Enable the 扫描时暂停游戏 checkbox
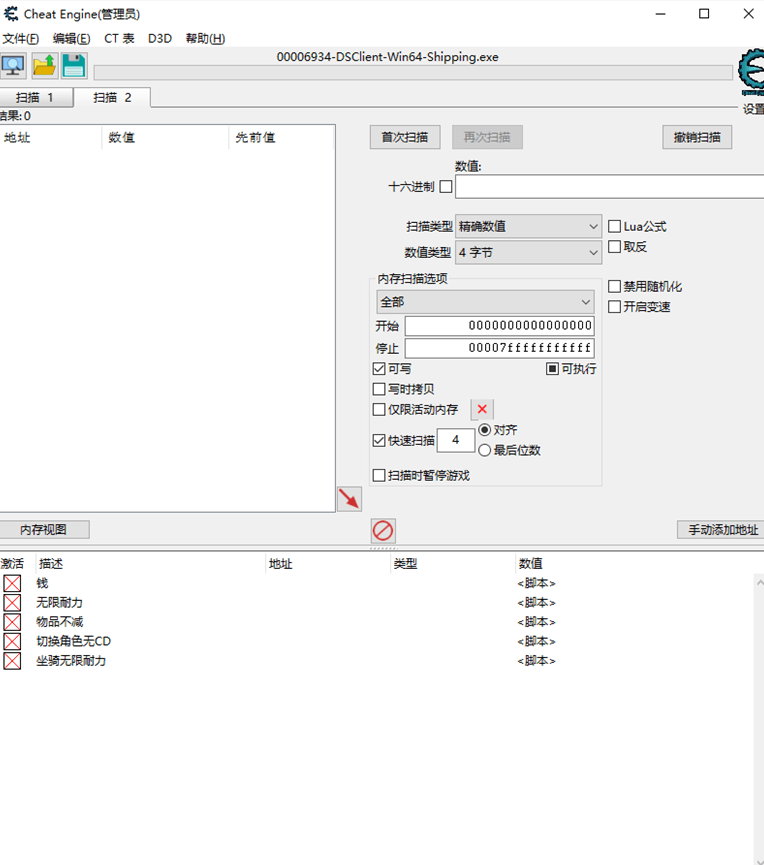 coord(379,476)
